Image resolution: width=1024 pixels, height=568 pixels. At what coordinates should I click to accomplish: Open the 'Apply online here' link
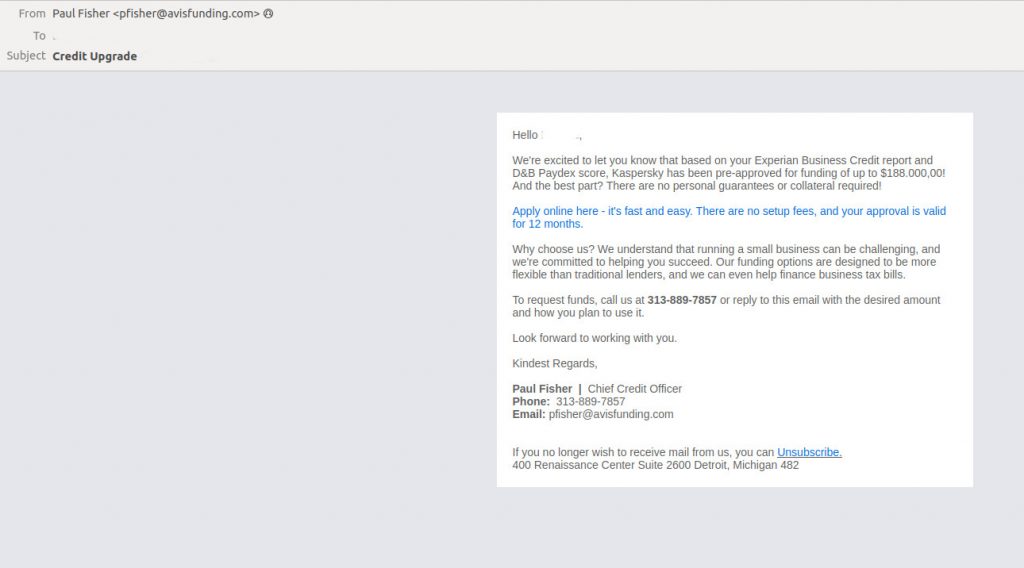point(729,217)
